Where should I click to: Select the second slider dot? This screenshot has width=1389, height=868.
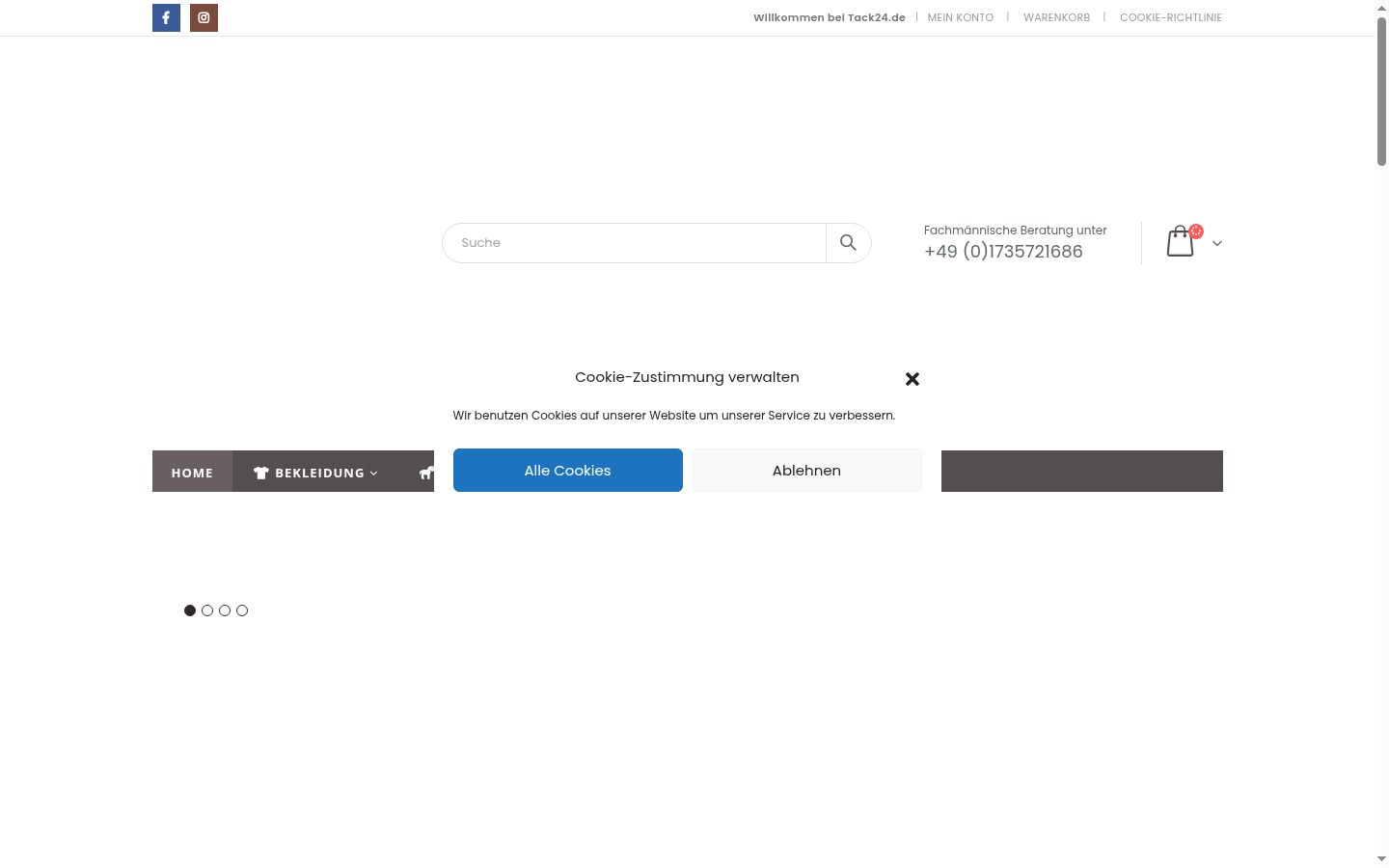207,610
